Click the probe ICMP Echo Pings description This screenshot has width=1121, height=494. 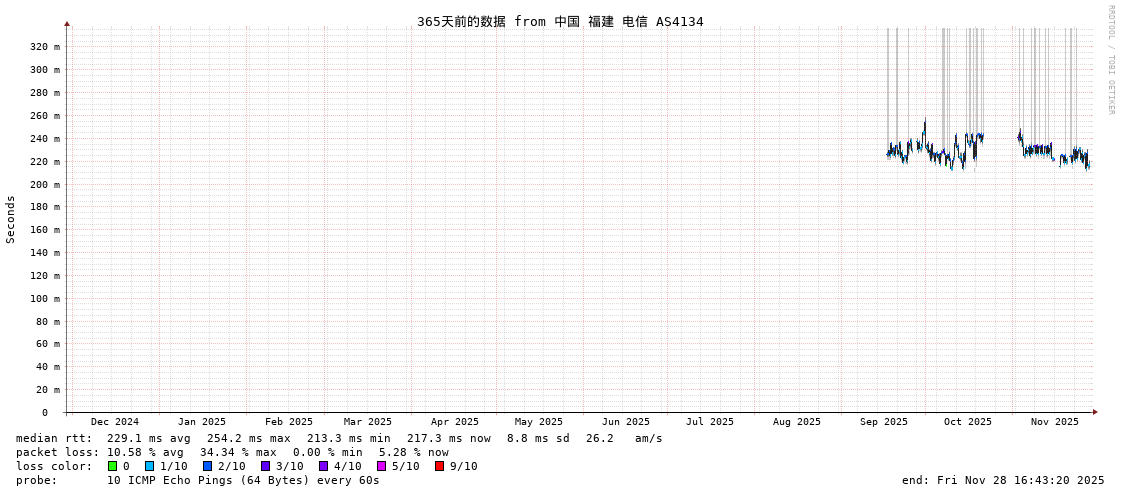(243, 480)
